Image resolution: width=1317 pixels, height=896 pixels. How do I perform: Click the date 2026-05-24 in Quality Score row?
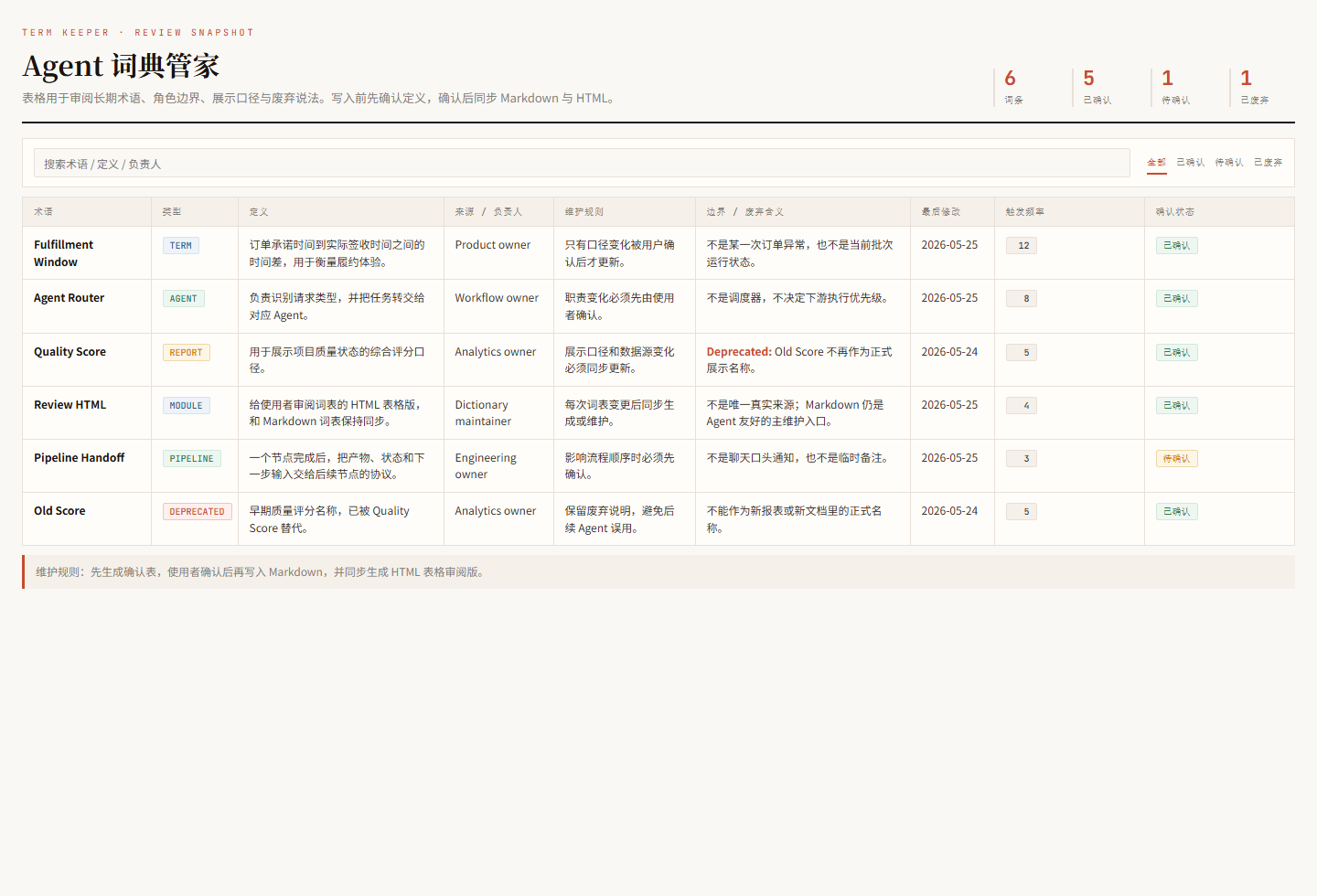(x=949, y=352)
